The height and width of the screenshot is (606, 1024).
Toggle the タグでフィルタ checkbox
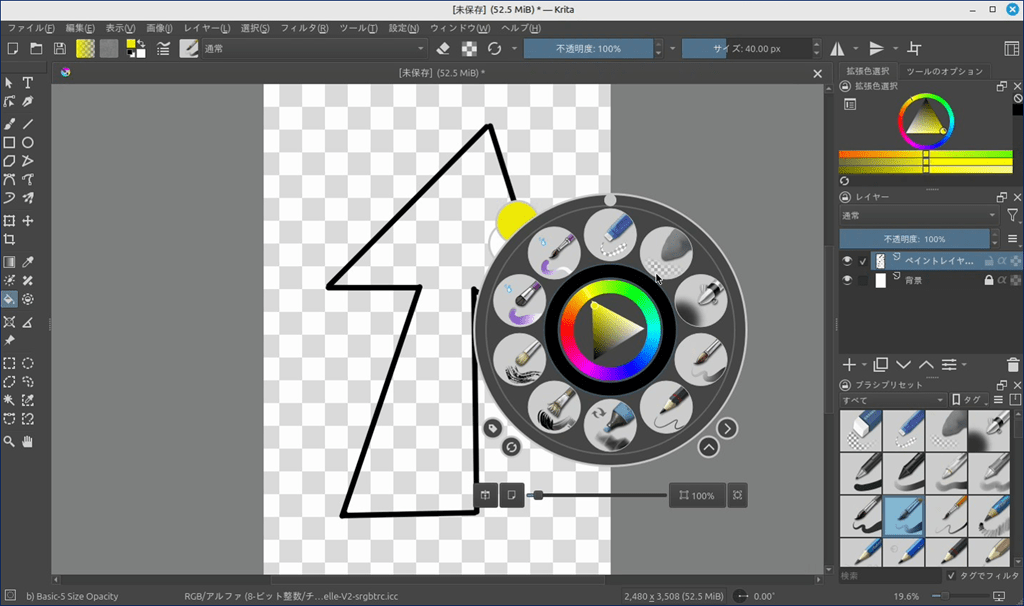pos(950,576)
